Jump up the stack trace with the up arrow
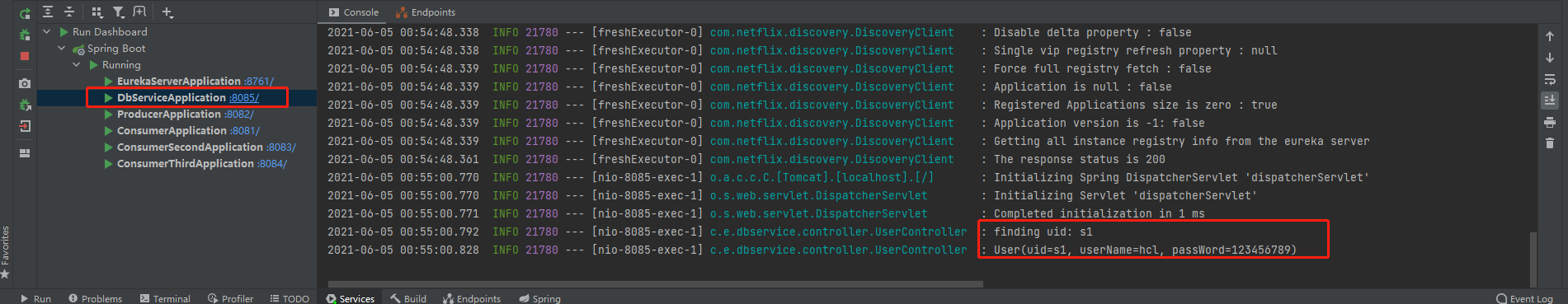This screenshot has width=1568, height=304. coord(1550,36)
